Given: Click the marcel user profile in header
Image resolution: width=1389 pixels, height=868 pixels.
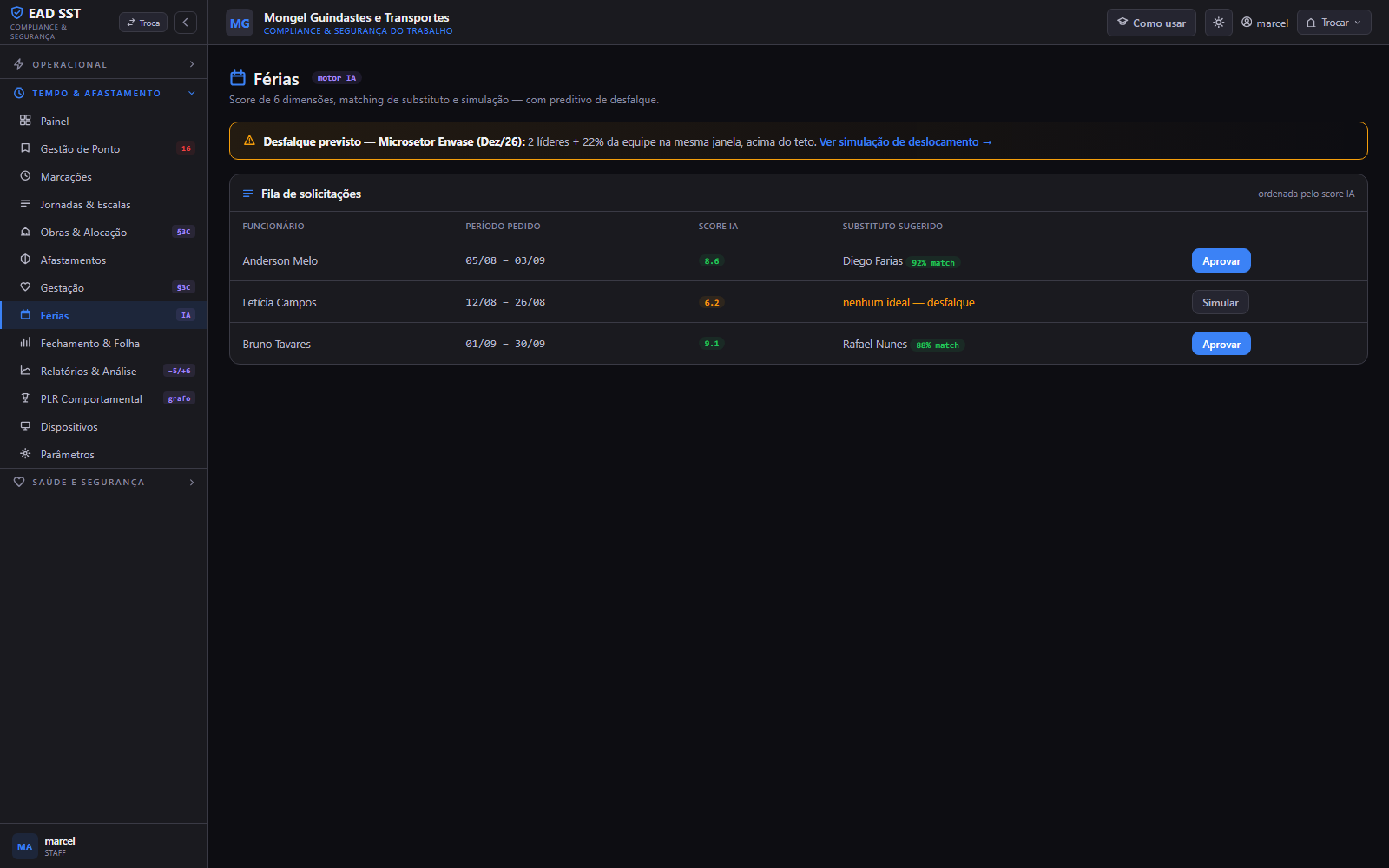Looking at the screenshot, I should point(1265,23).
